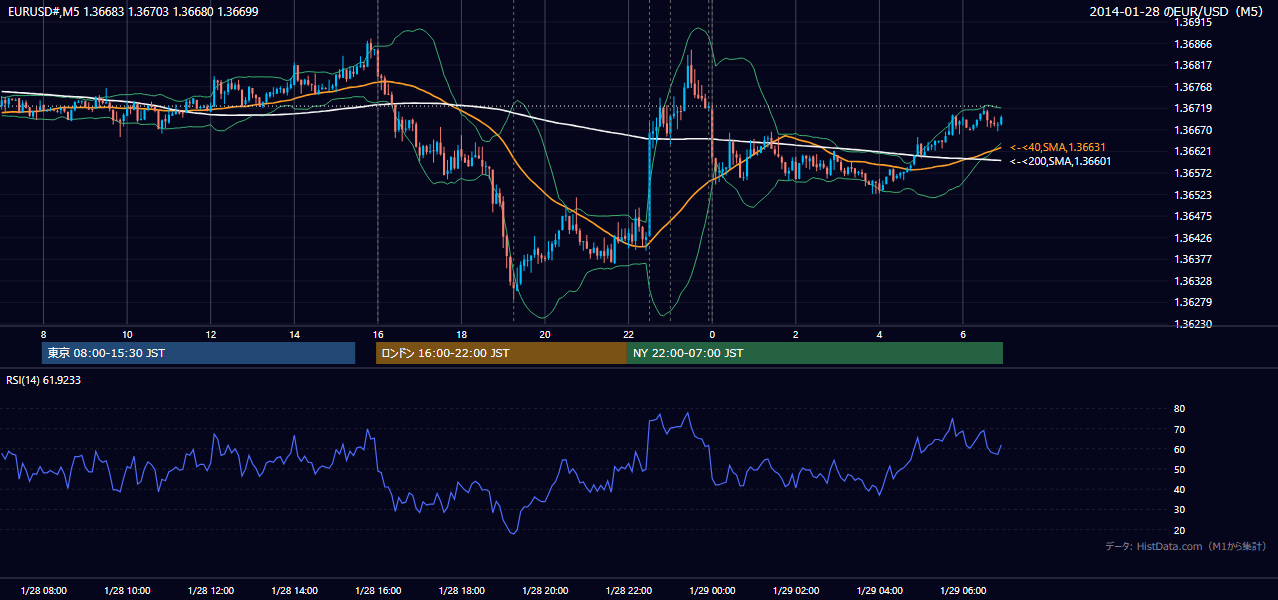1278x600 pixels.
Task: Click bottom time label 1/29 06:00
Action: [x=962, y=590]
